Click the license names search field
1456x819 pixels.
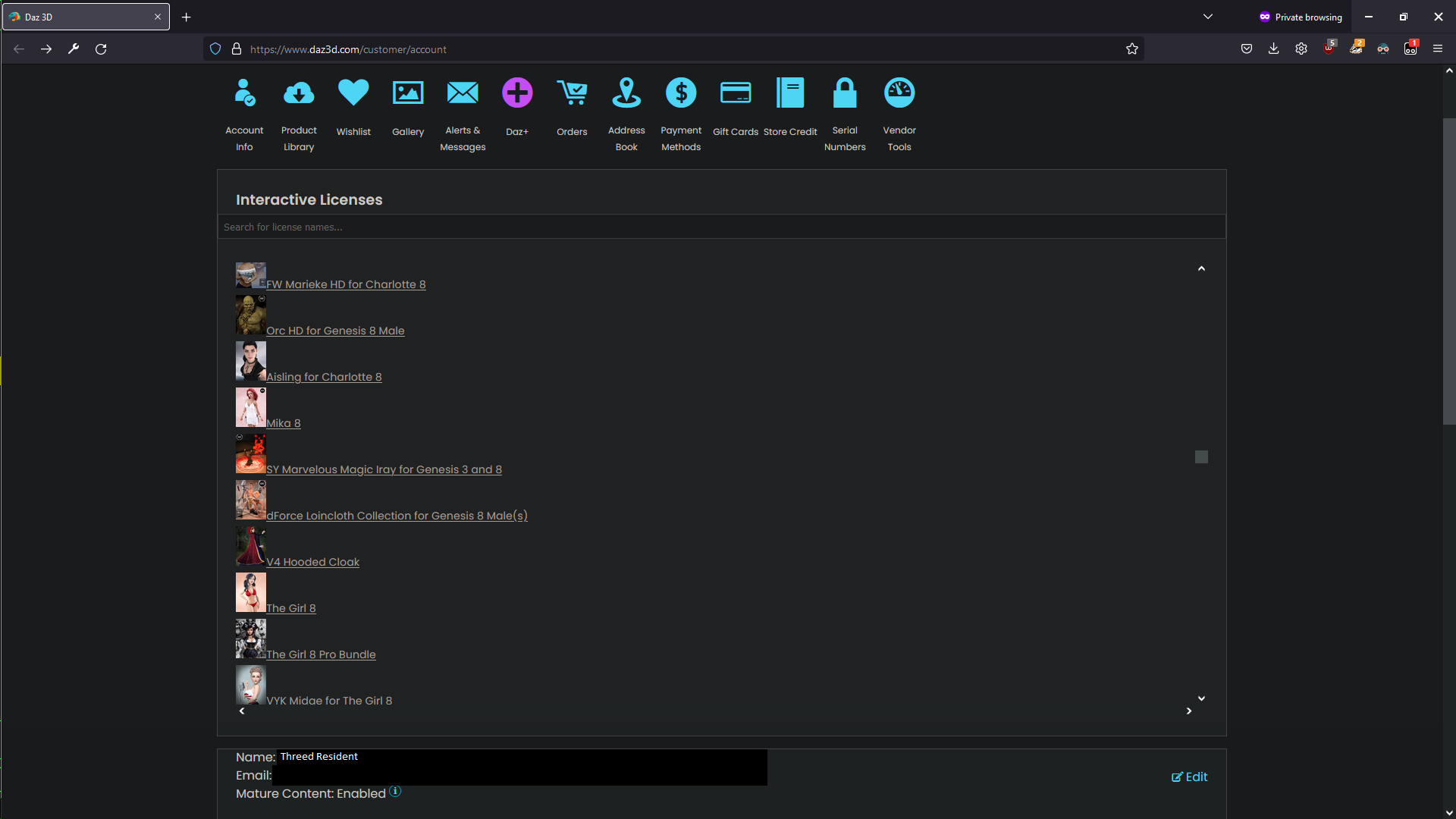click(722, 227)
